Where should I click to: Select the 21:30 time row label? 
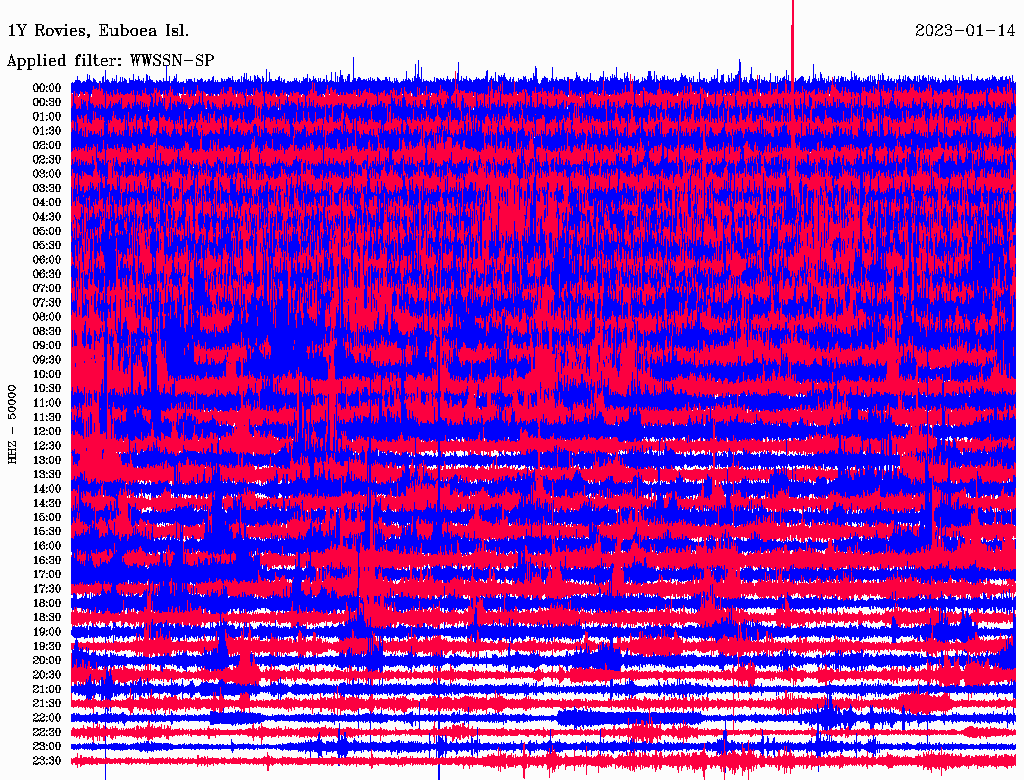pyautogui.click(x=46, y=703)
